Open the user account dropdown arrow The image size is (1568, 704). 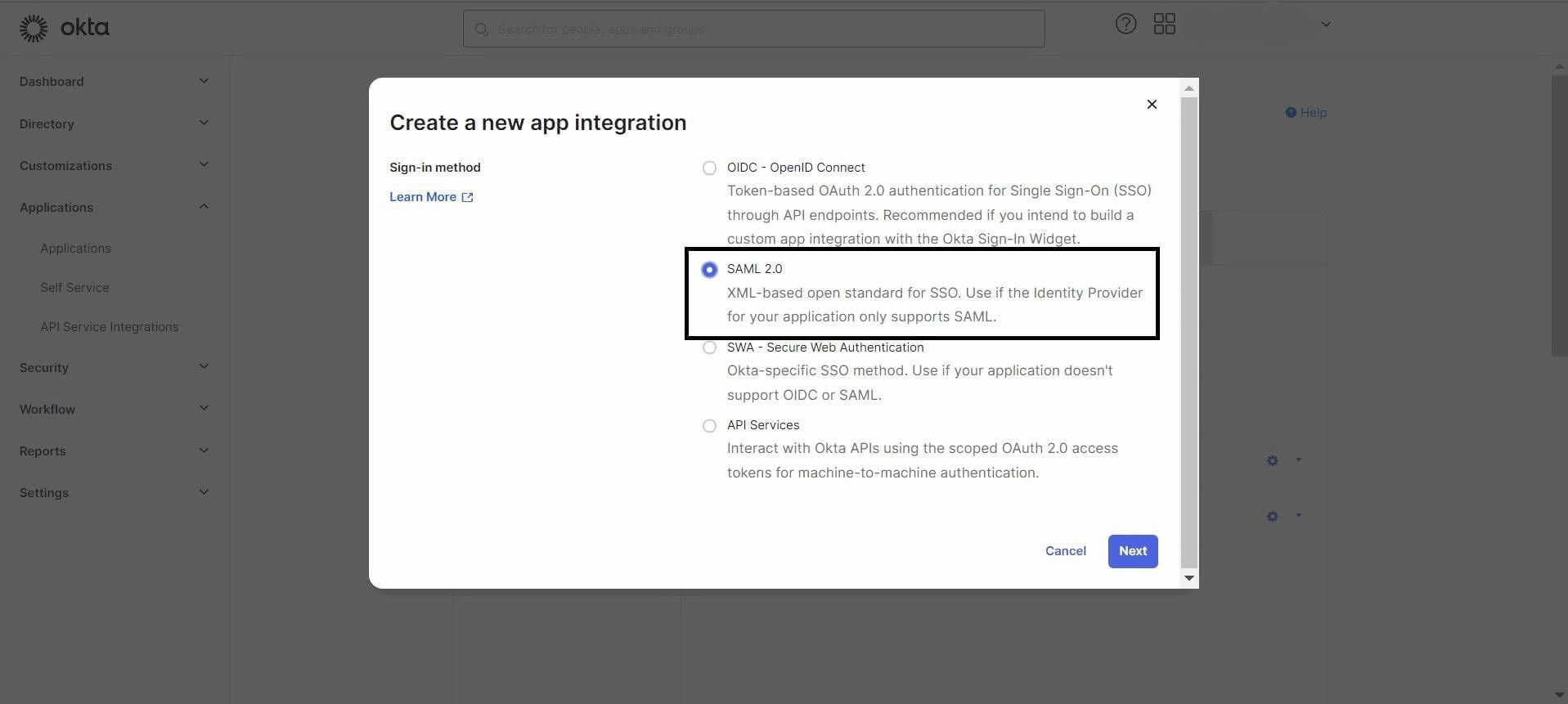click(x=1325, y=25)
